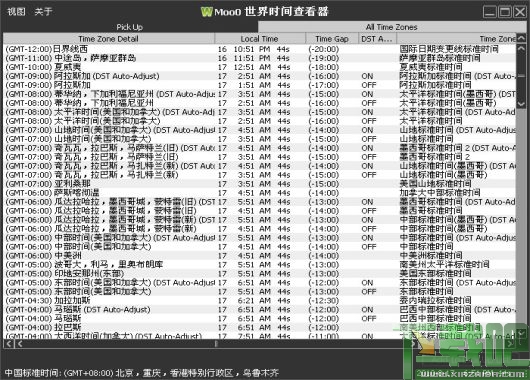Viewport: 530px width, 380px height.
Task: Click the 11:51 PM local time cell
Action: 261,58
